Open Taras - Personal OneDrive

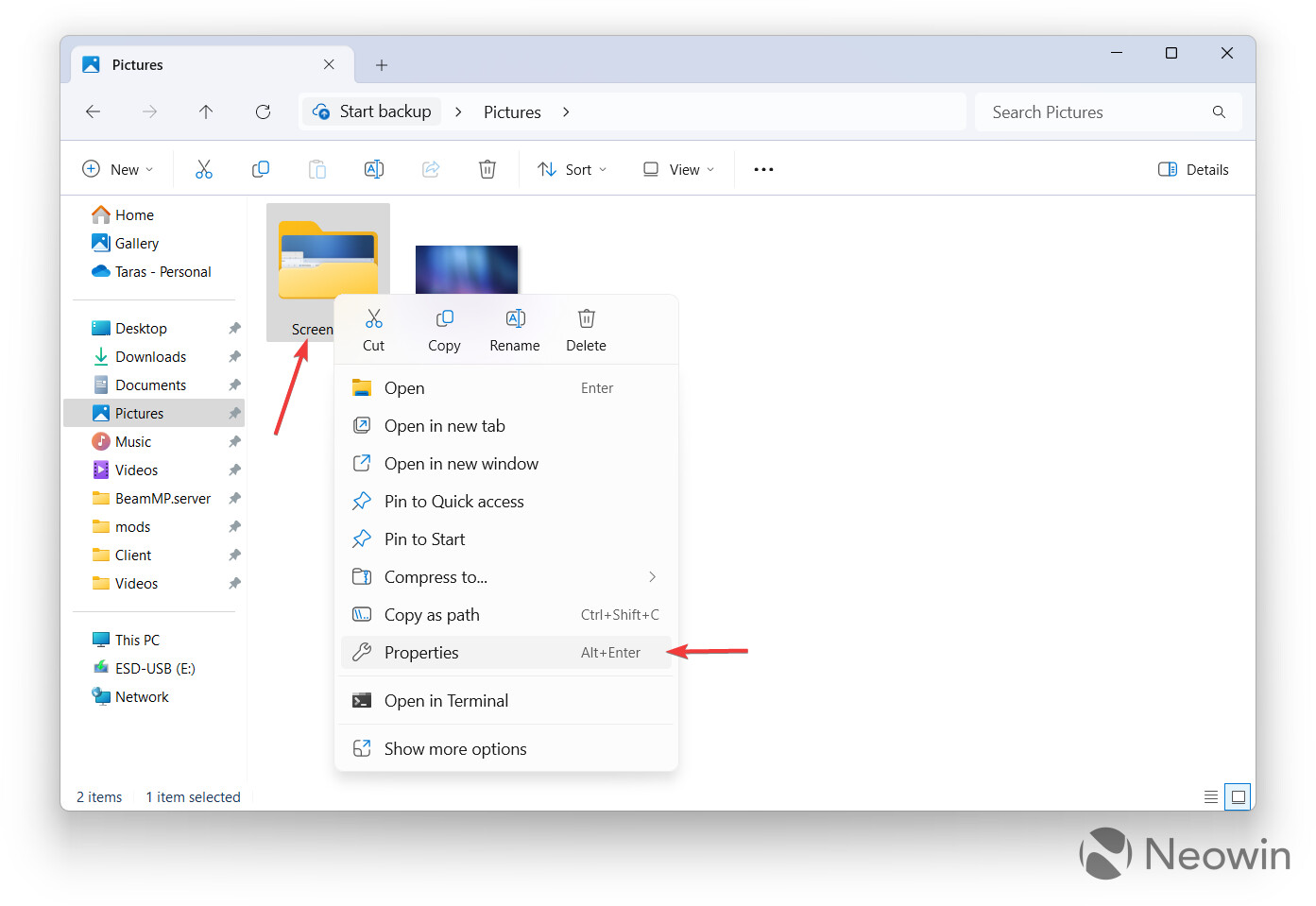pyautogui.click(x=151, y=271)
